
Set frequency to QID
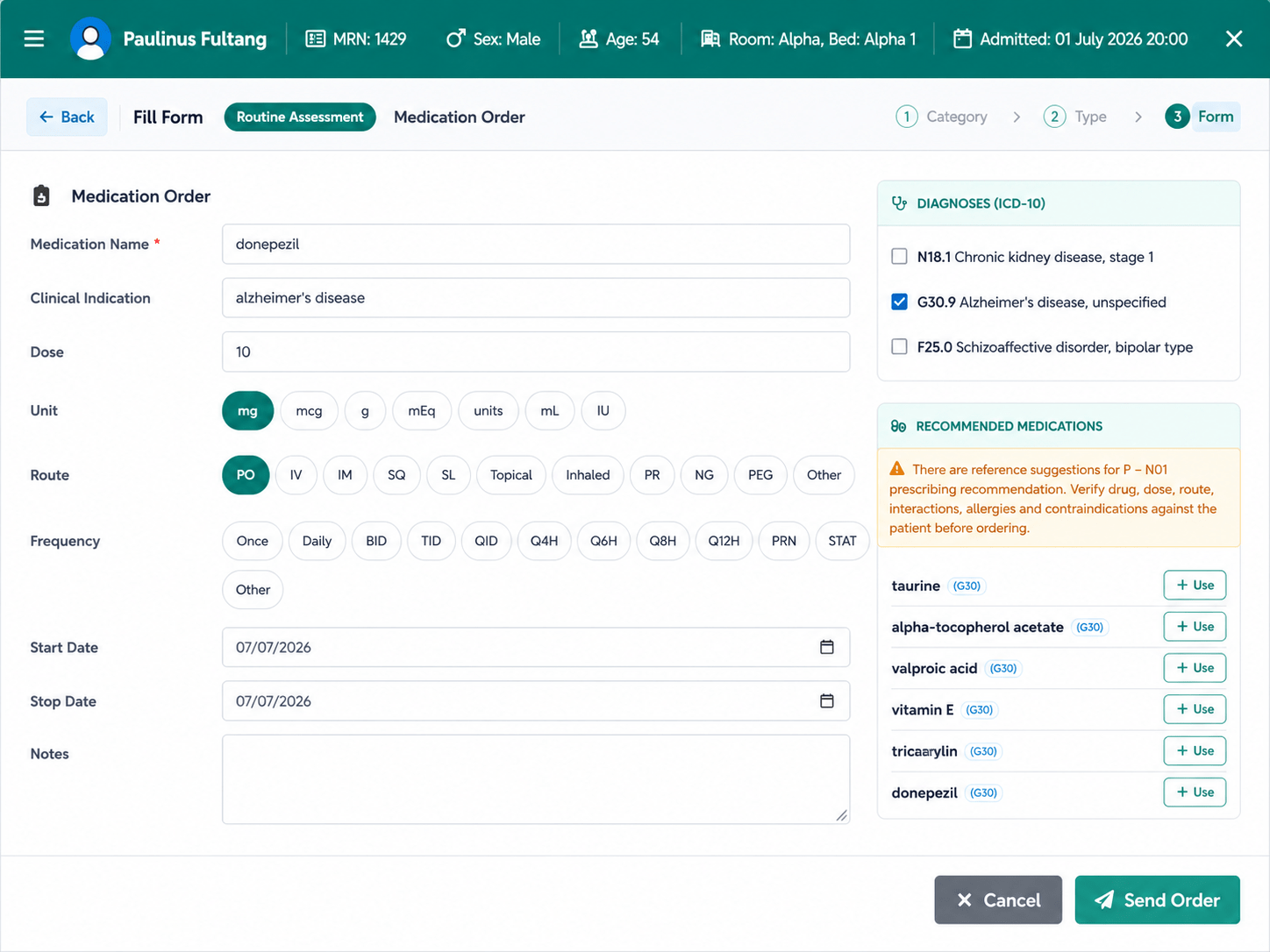[486, 541]
